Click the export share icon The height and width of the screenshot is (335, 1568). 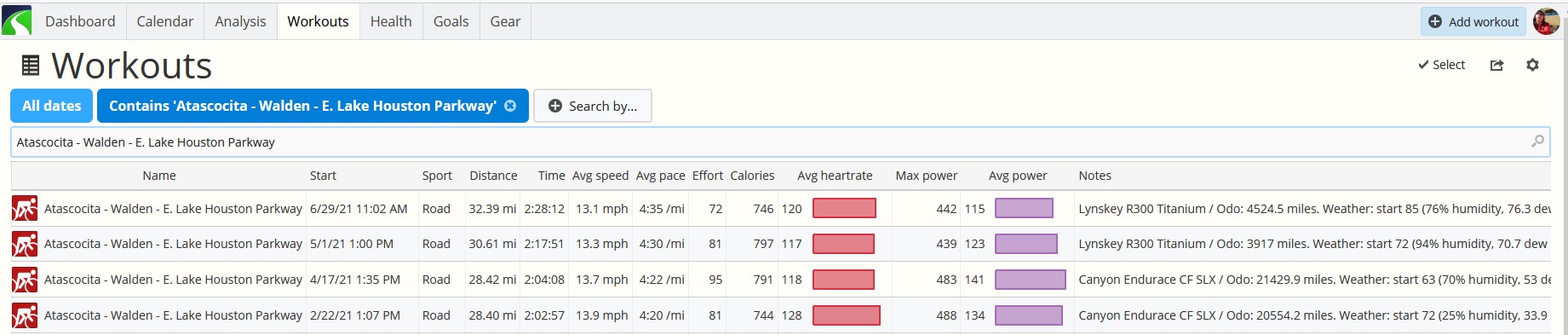tap(1496, 65)
